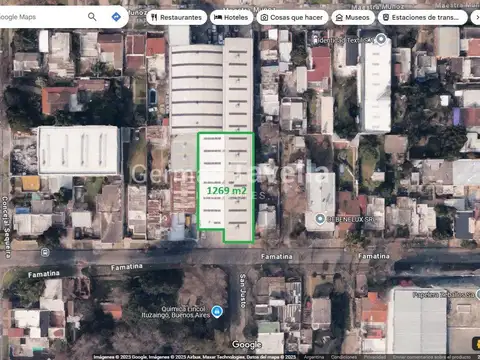Viewport: 480px width, 360px height.
Task: Open the BENELUX SRL place marker
Action: [x=320, y=219]
